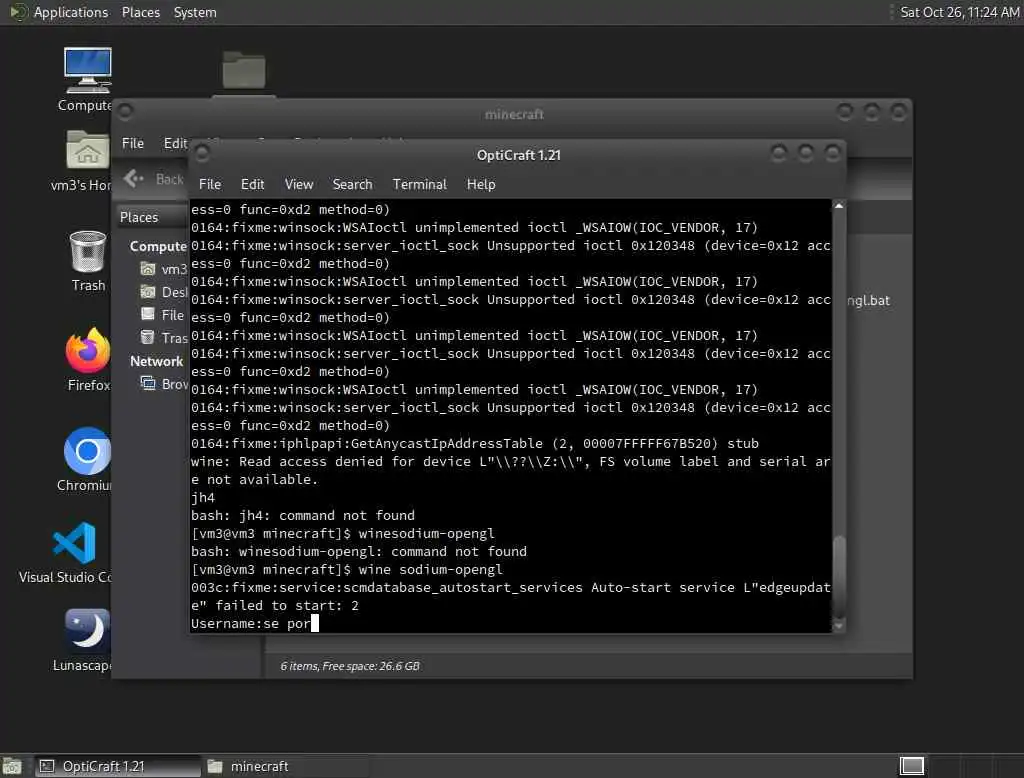Open vm3's Home folder icon

tap(88, 150)
